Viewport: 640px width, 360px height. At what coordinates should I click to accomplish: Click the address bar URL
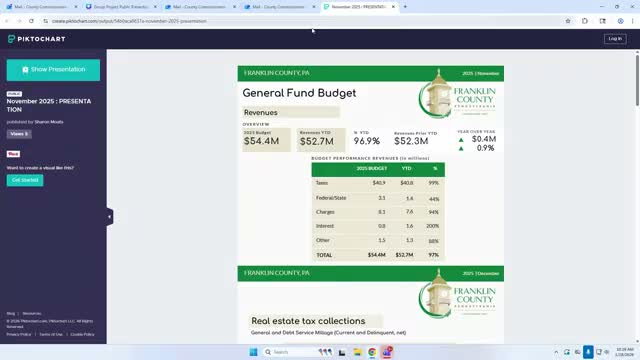129,21
